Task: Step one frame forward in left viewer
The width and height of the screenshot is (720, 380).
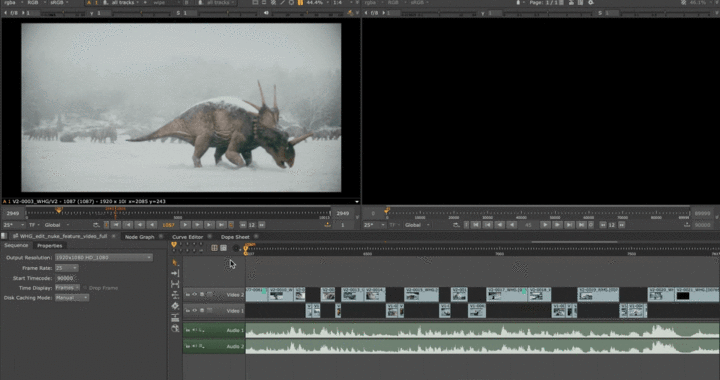Action: pyautogui.click(x=197, y=225)
